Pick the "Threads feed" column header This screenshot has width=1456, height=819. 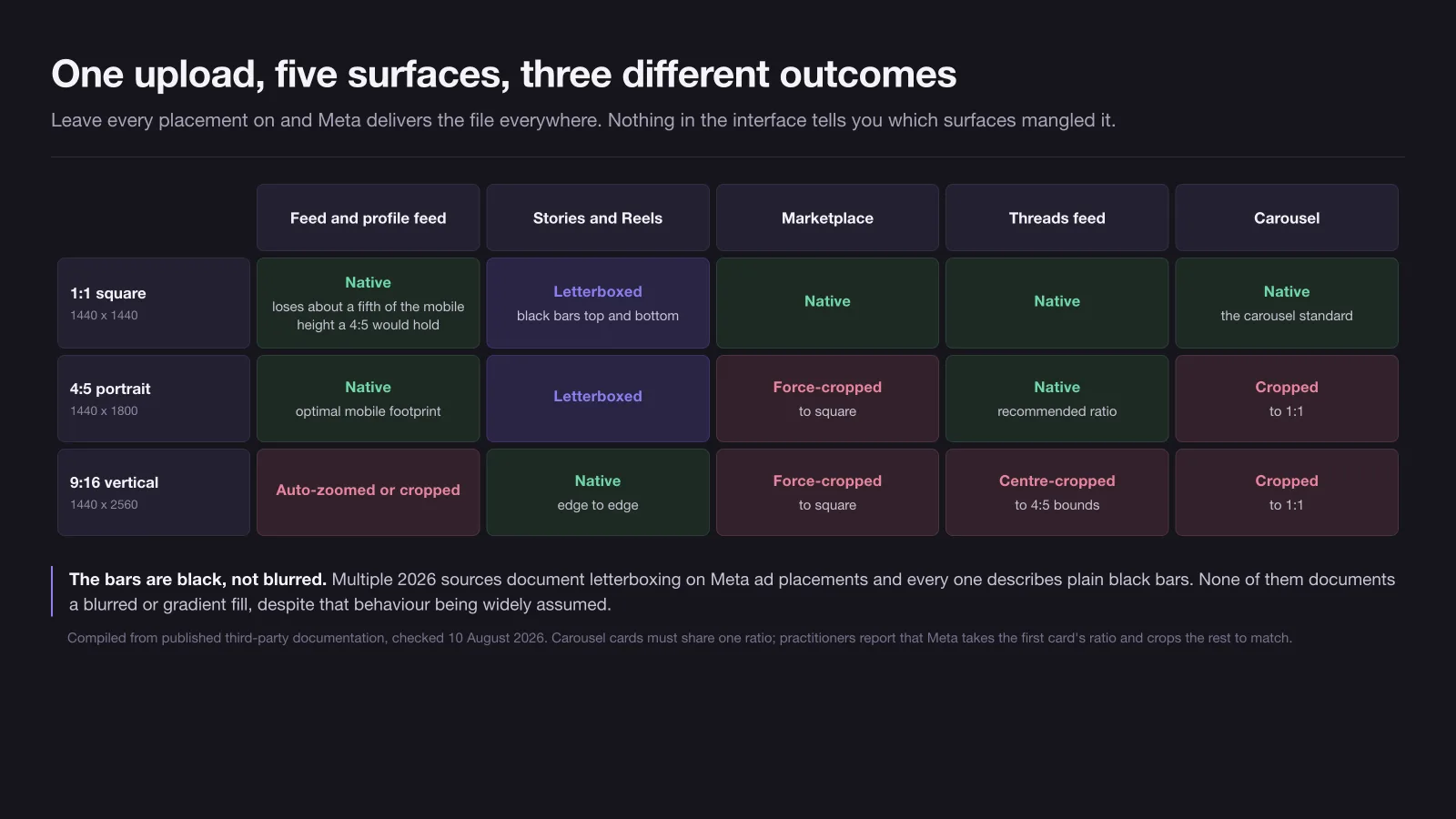click(1057, 217)
